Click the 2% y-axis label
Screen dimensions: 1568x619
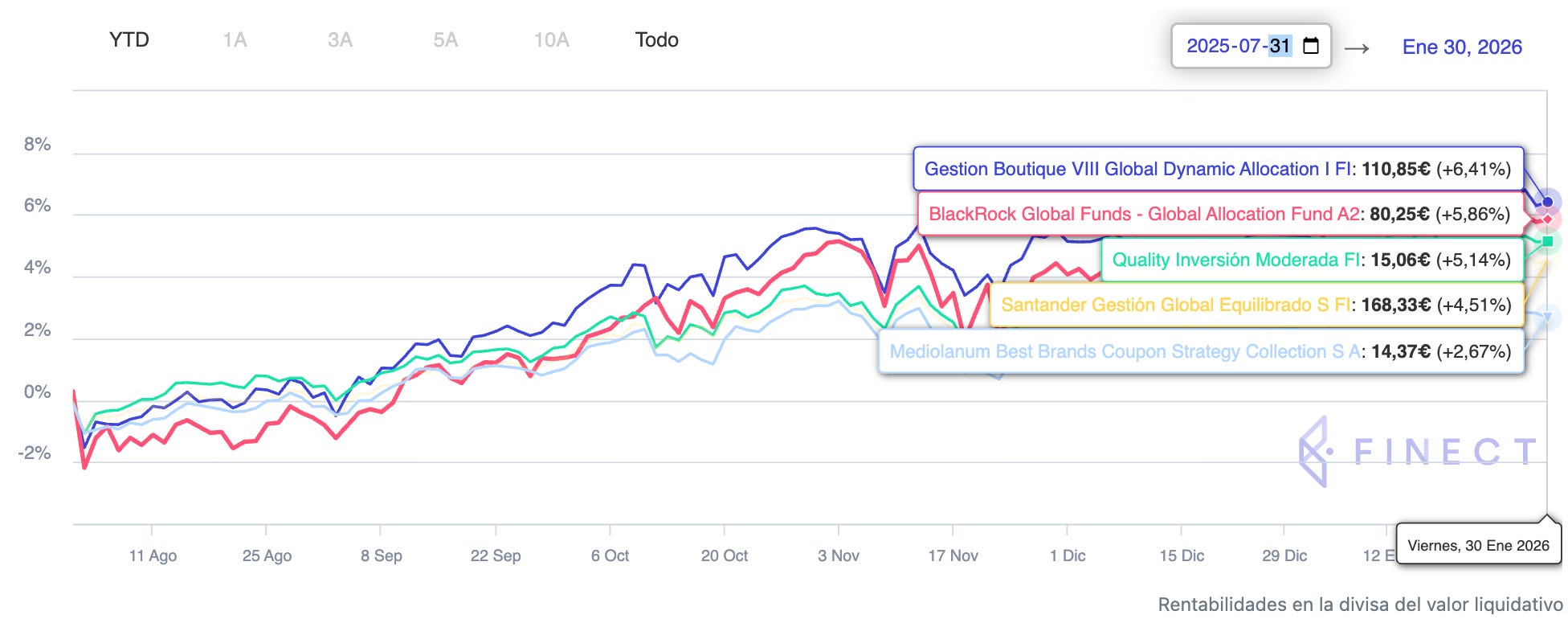(x=37, y=330)
